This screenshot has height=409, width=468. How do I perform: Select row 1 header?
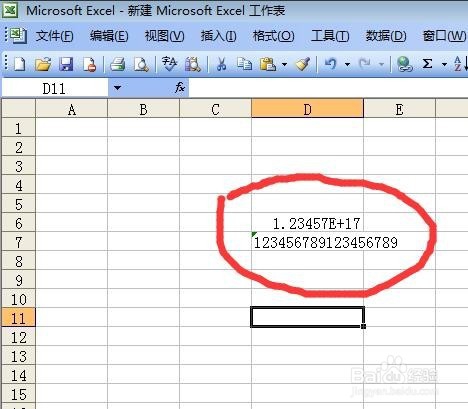pos(19,128)
